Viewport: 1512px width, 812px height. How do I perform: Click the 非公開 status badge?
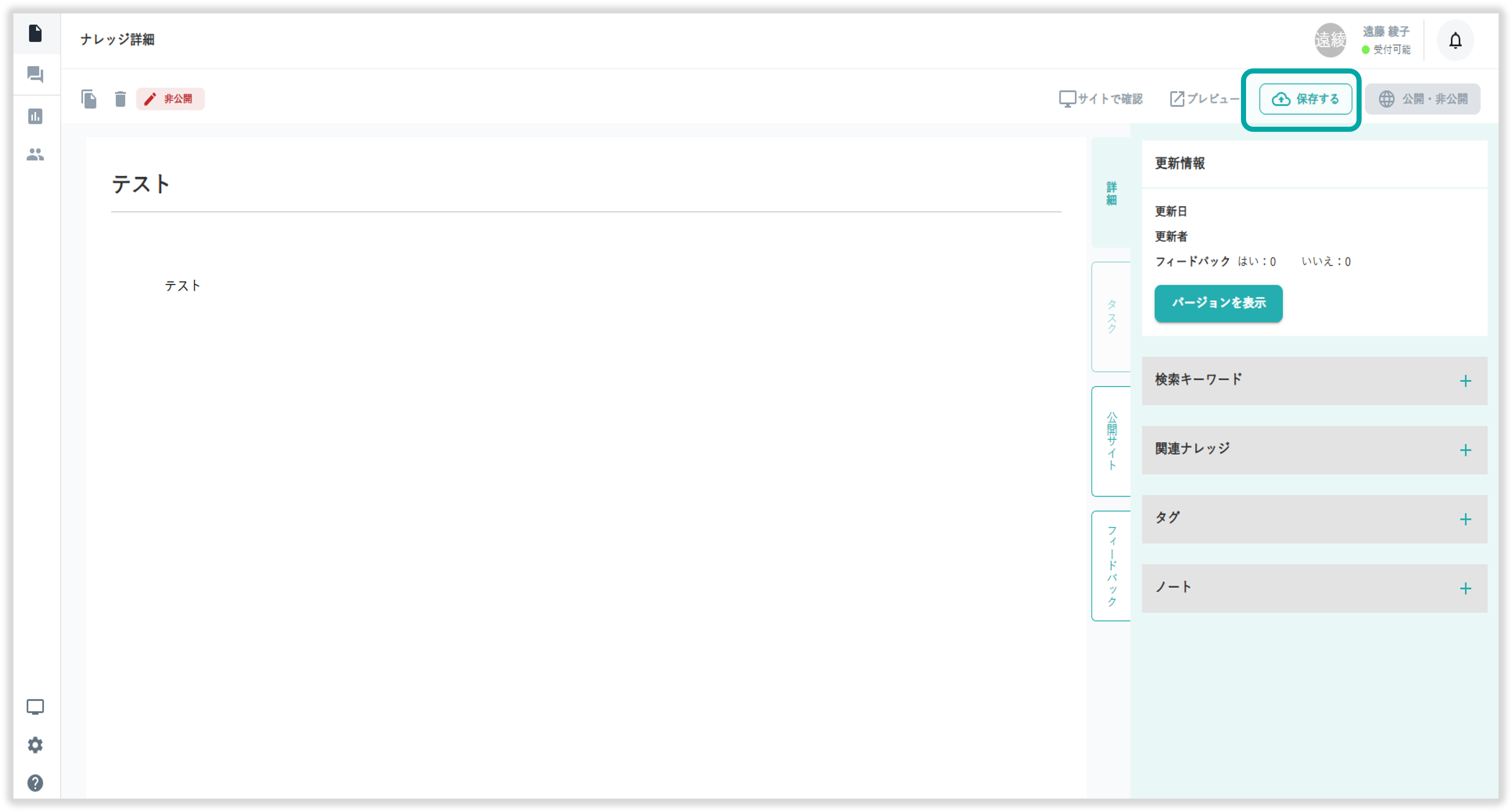click(x=170, y=99)
